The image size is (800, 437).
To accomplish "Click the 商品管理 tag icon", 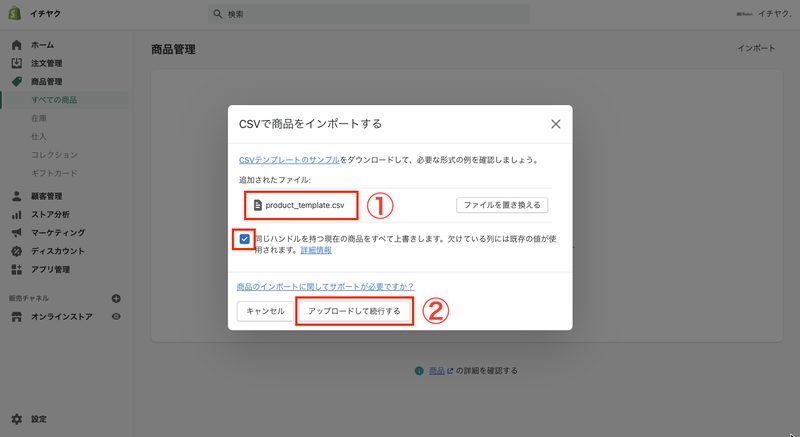I will click(x=17, y=82).
